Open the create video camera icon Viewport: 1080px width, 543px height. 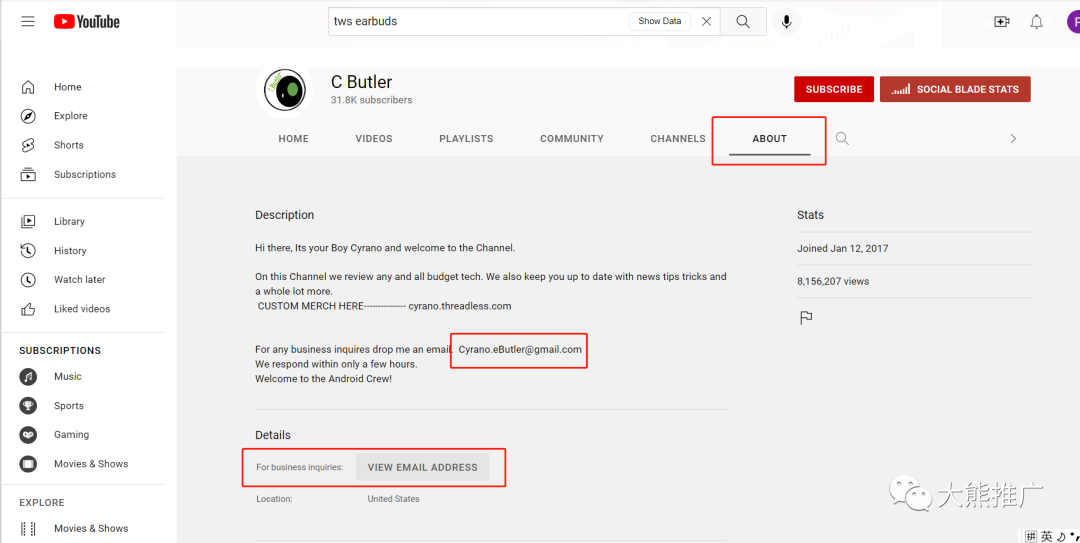coord(1002,22)
